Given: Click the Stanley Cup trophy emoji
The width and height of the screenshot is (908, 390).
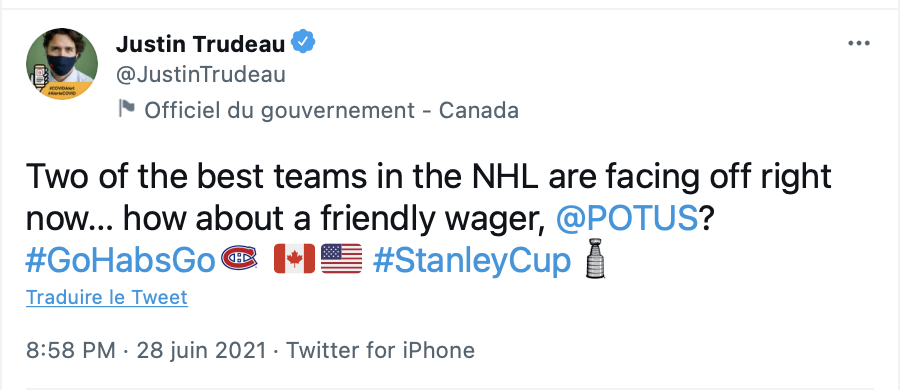Looking at the screenshot, I should (595, 258).
